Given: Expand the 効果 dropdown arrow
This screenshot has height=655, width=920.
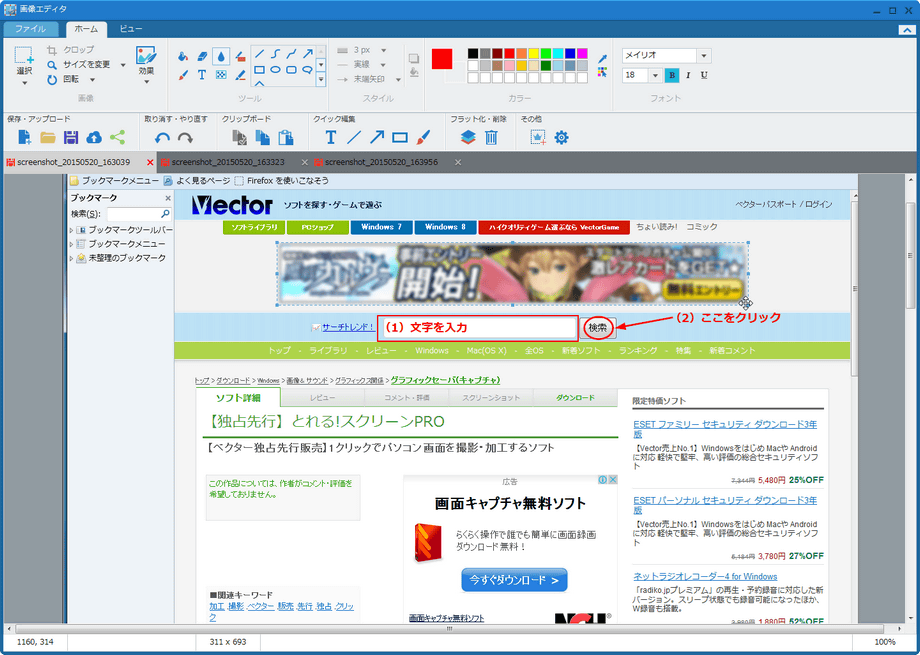Looking at the screenshot, I should coord(146,82).
